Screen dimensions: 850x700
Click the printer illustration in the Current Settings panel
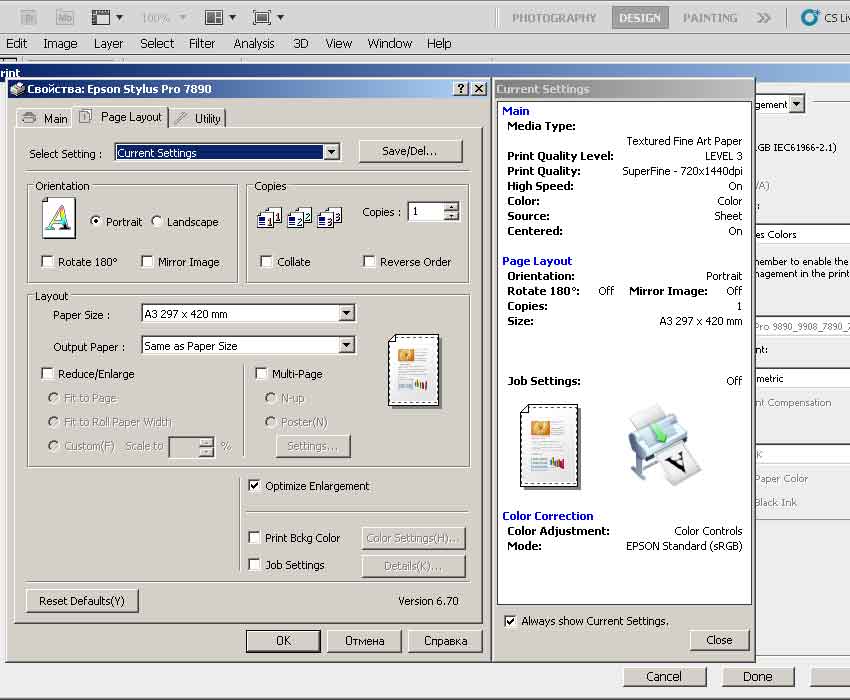click(x=664, y=446)
